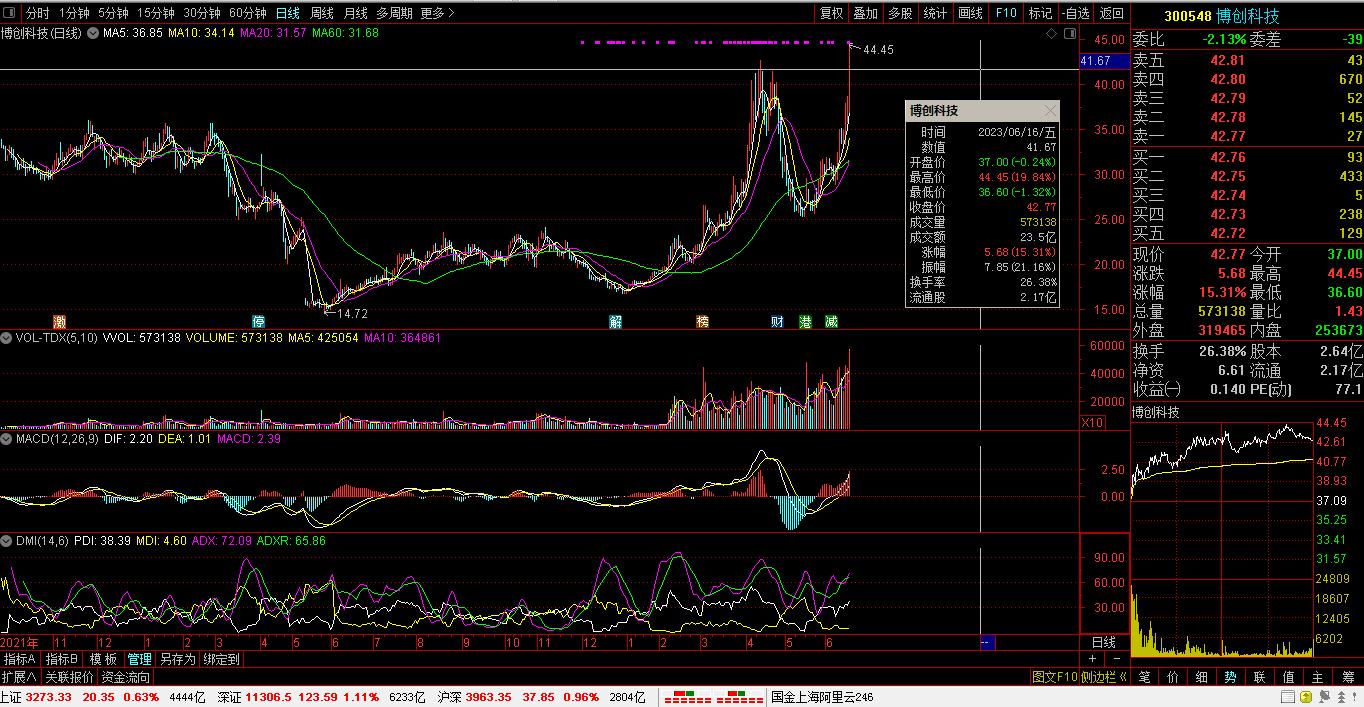Select the 60分钟 period tab

tap(247, 13)
